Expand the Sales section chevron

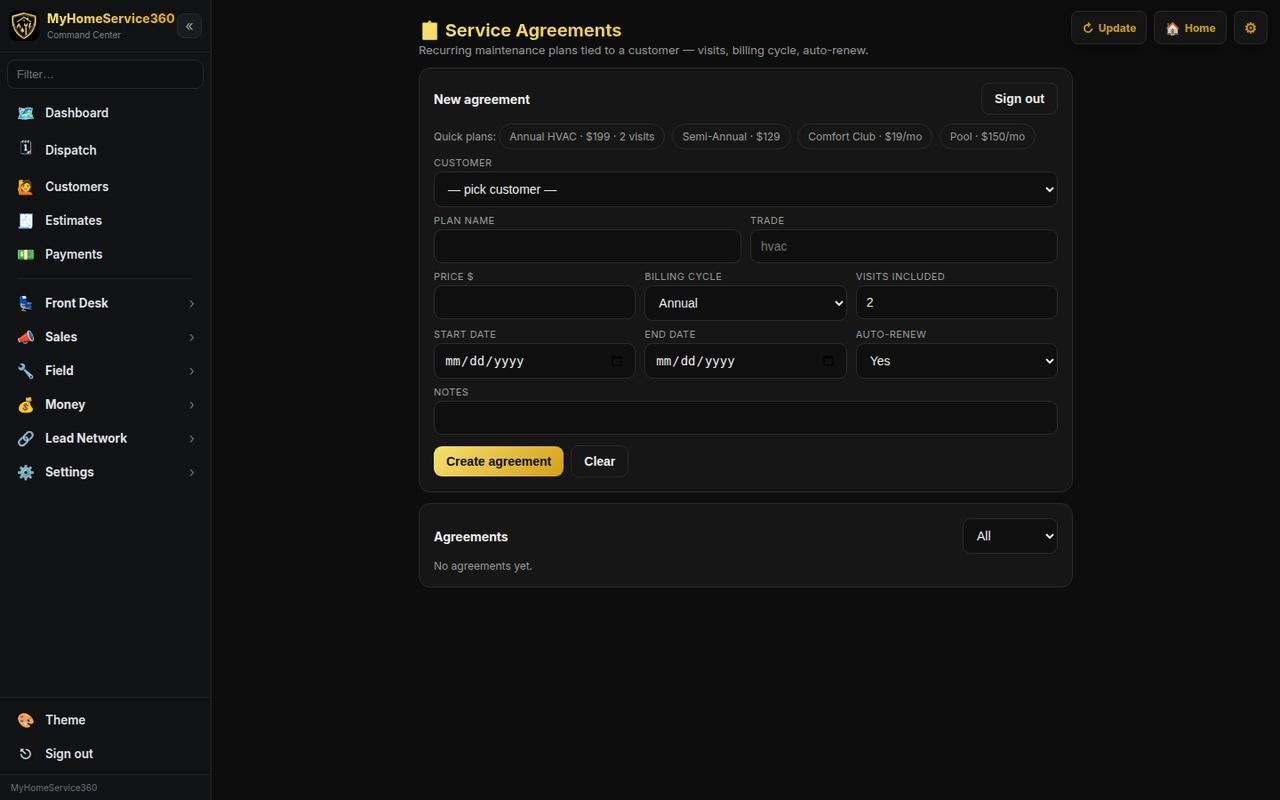pos(192,337)
